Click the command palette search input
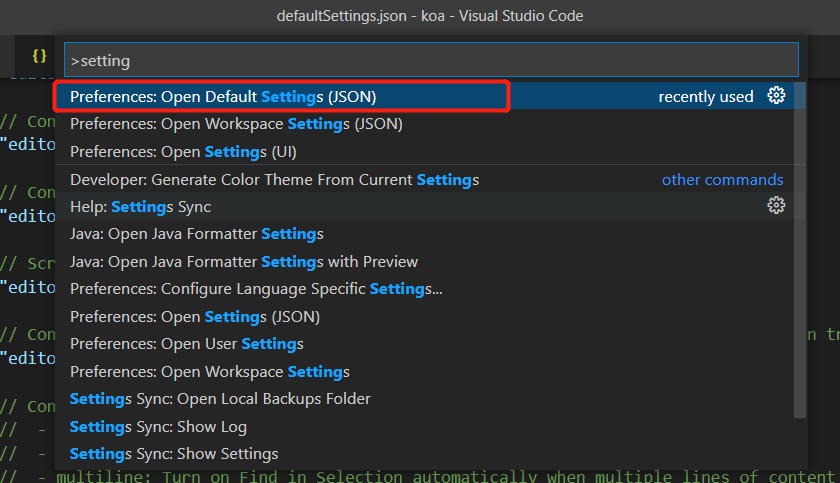This screenshot has height=483, width=840. pyautogui.click(x=431, y=60)
